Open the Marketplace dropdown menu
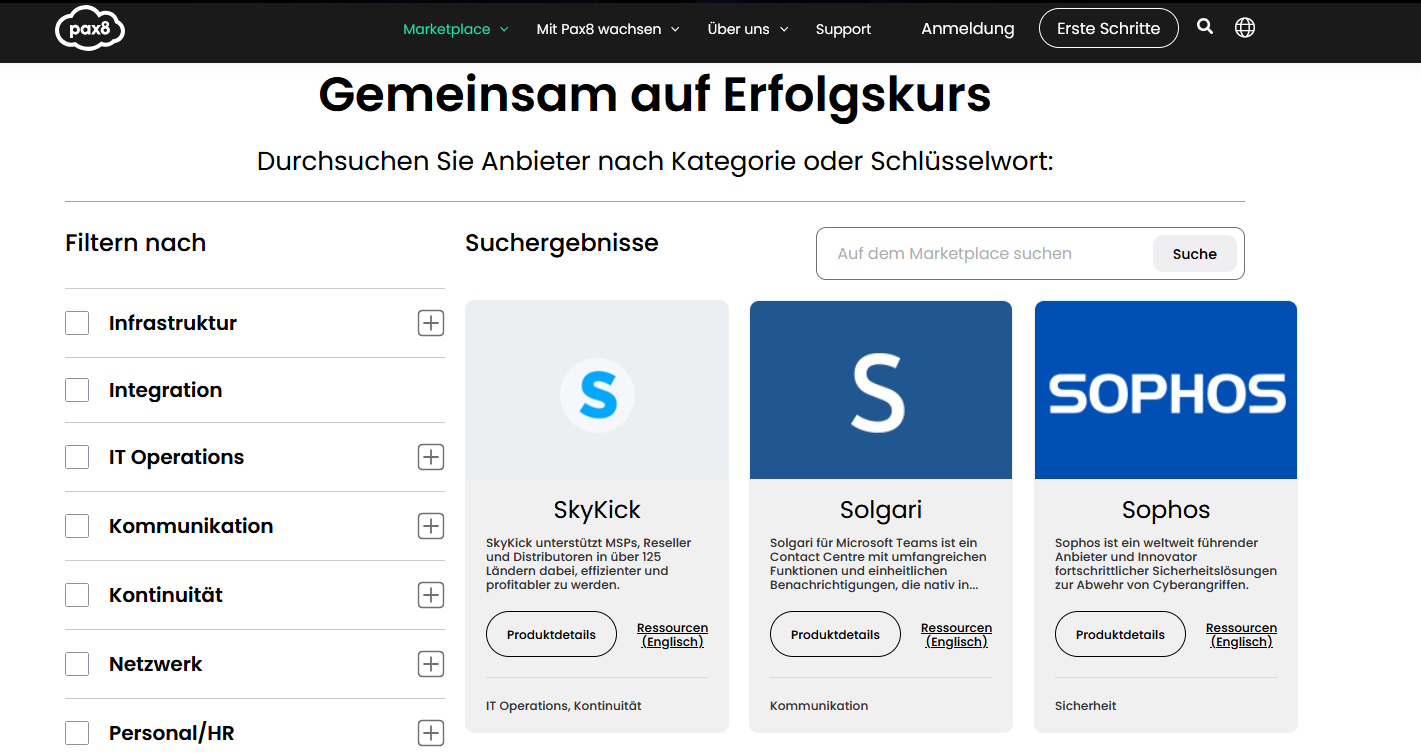 (456, 29)
